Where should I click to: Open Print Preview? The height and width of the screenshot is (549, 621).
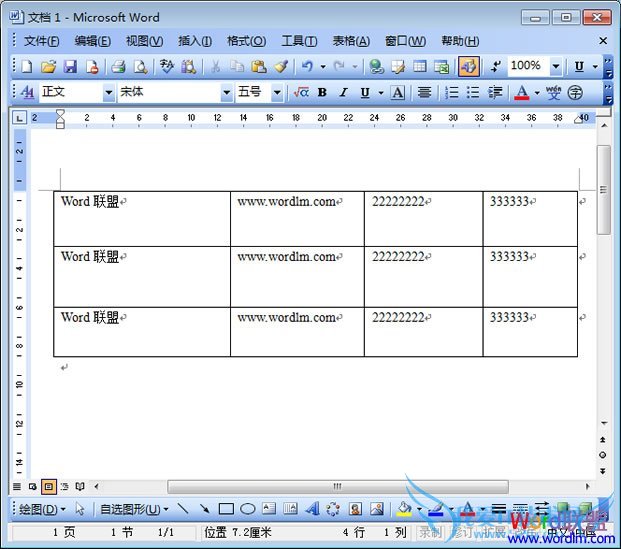[140, 66]
